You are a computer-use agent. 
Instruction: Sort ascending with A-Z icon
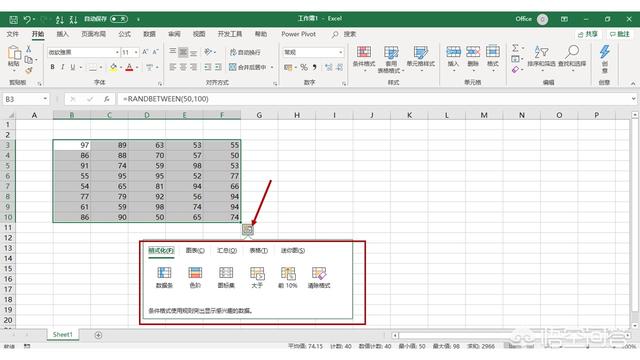pyautogui.click(x=60, y=19)
